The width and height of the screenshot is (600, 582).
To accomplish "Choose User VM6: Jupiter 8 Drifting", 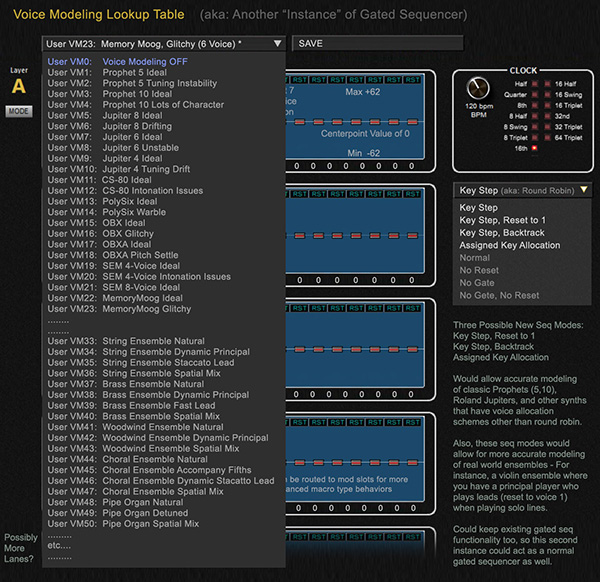I will coord(109,126).
